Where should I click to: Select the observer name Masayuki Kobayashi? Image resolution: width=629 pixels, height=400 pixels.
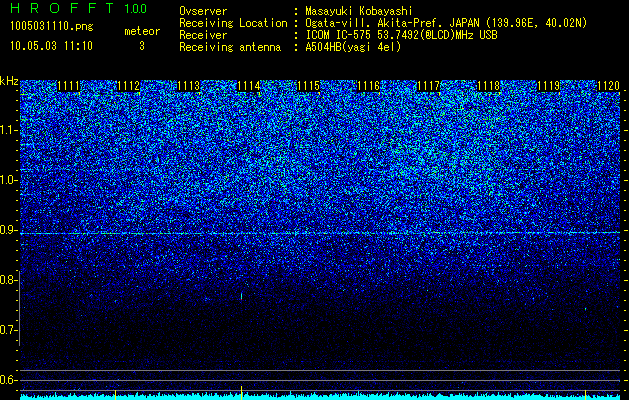(x=358, y=11)
